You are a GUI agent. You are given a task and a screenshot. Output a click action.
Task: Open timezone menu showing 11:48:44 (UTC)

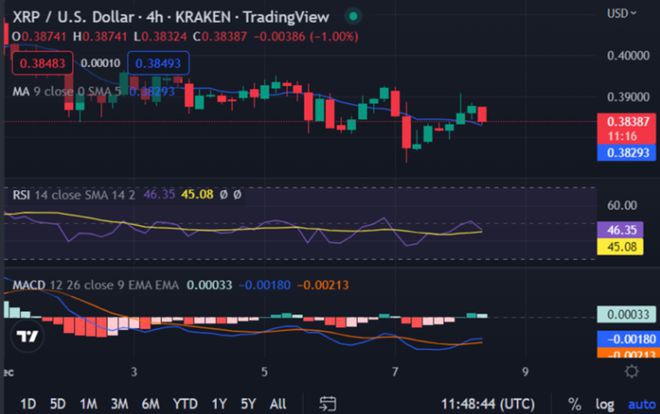490,402
